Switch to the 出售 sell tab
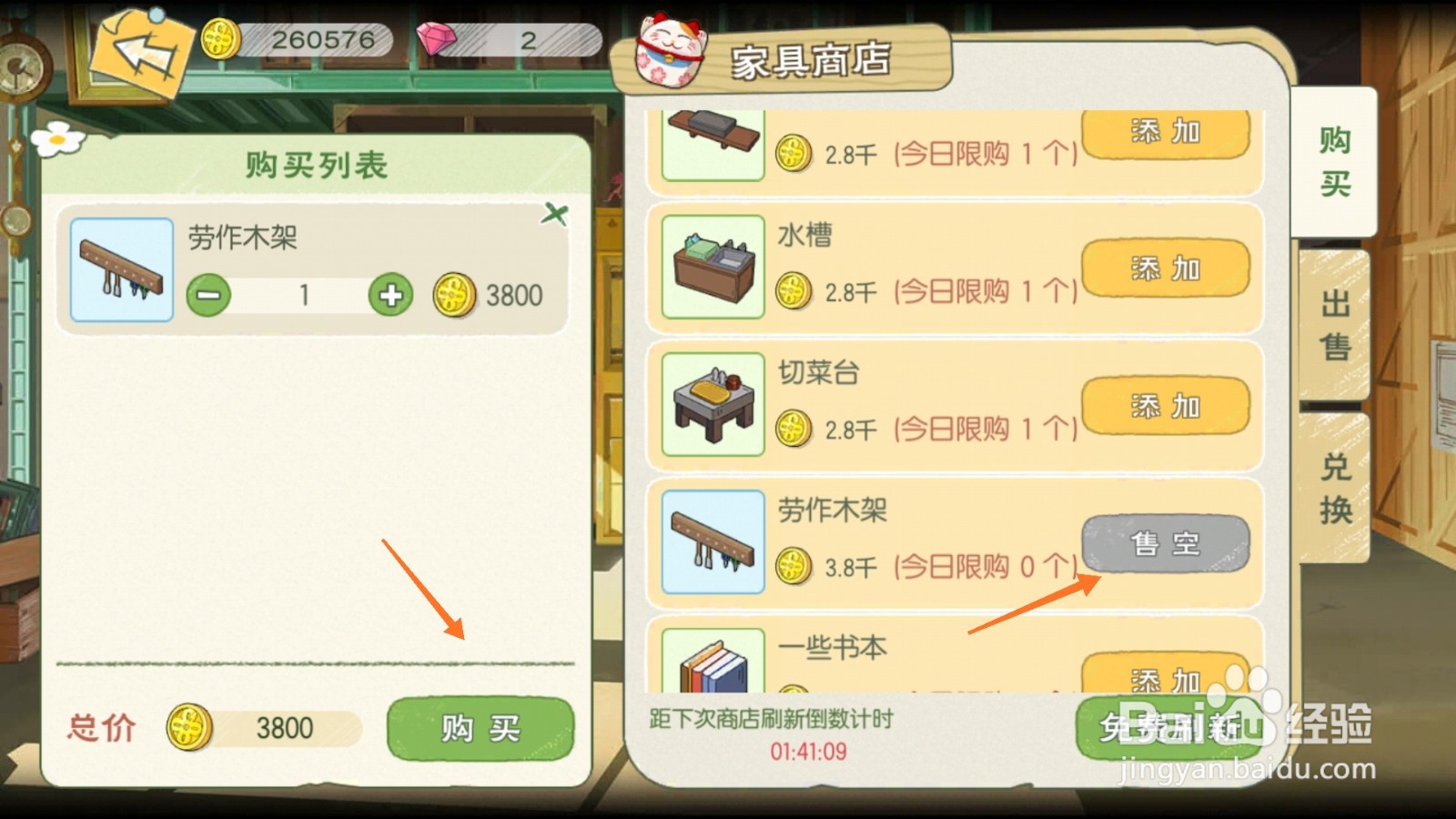This screenshot has width=1456, height=819. tap(1335, 325)
